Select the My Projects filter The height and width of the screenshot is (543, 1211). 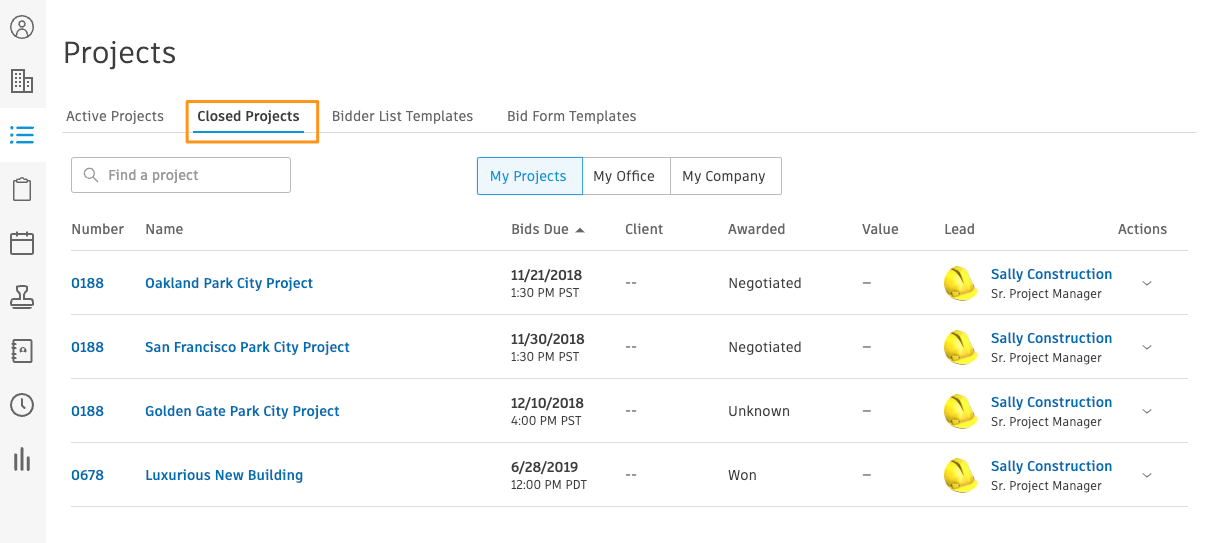coord(528,176)
